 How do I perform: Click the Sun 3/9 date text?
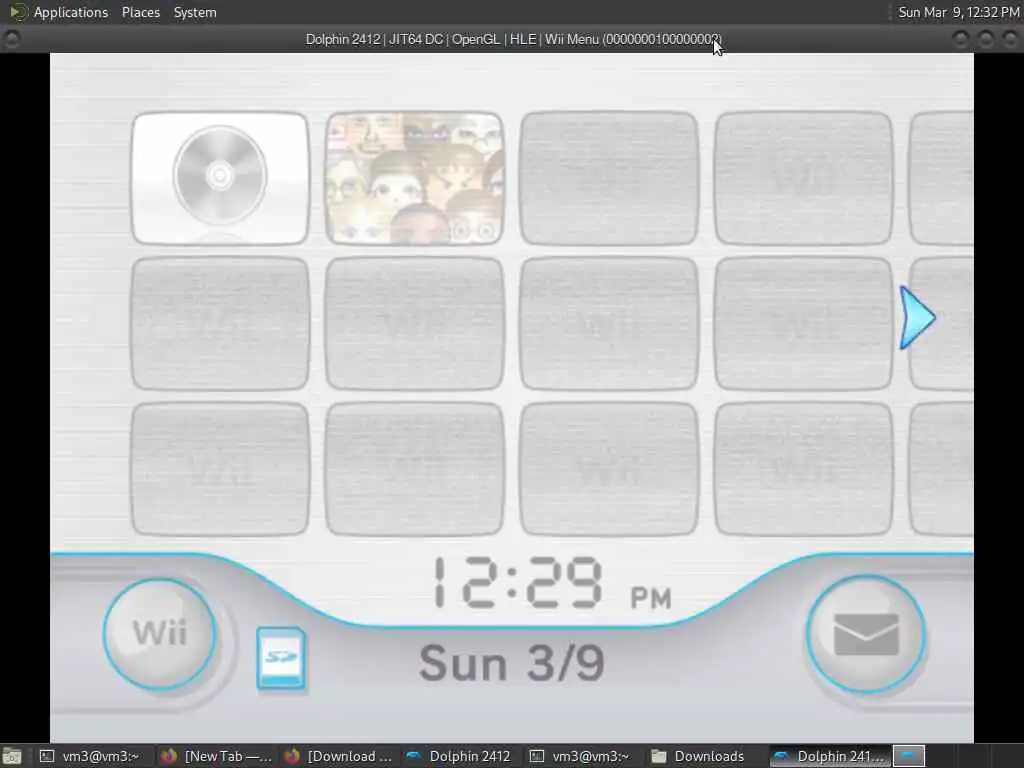pyautogui.click(x=512, y=663)
